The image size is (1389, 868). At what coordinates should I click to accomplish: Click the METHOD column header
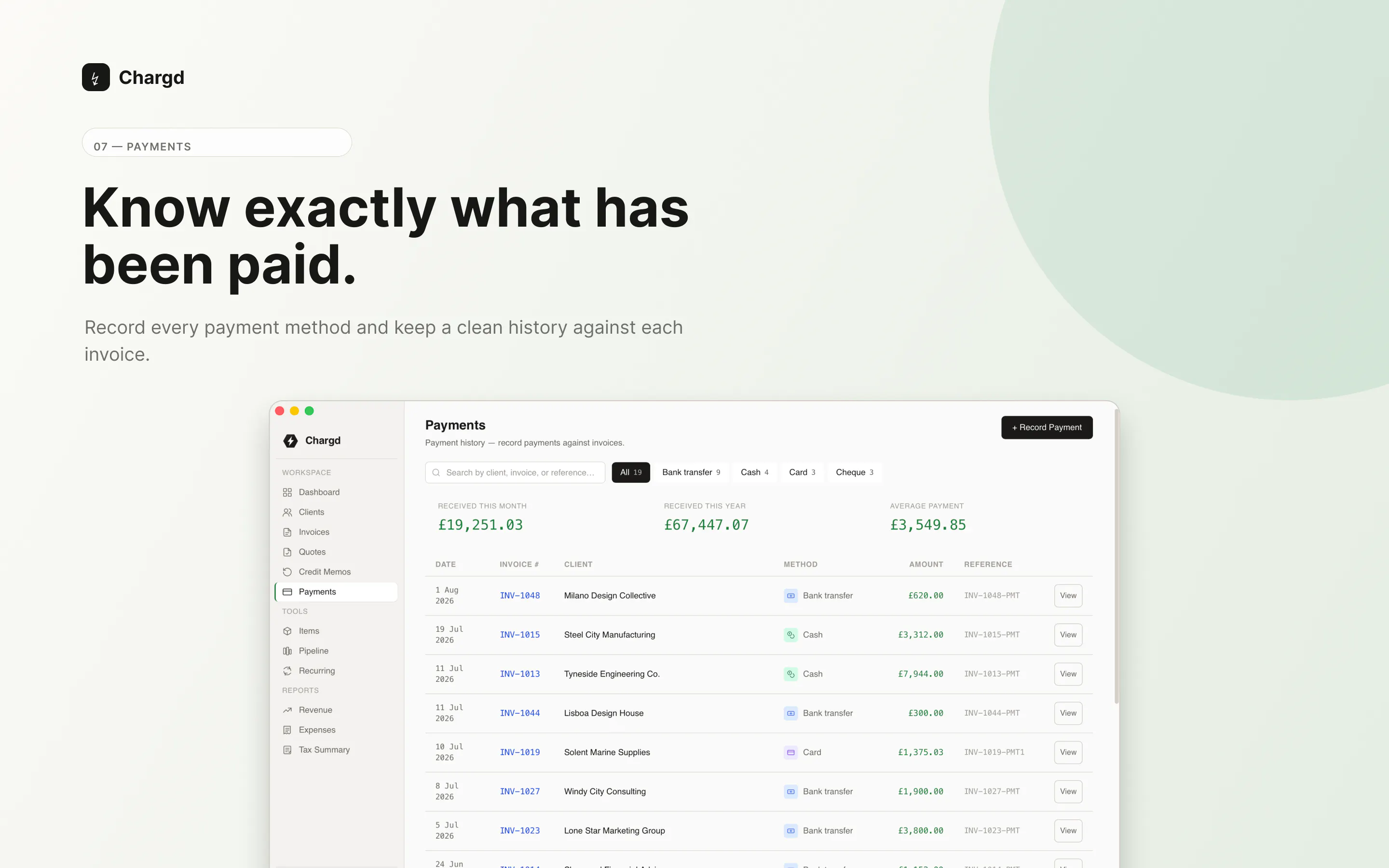tap(801, 565)
